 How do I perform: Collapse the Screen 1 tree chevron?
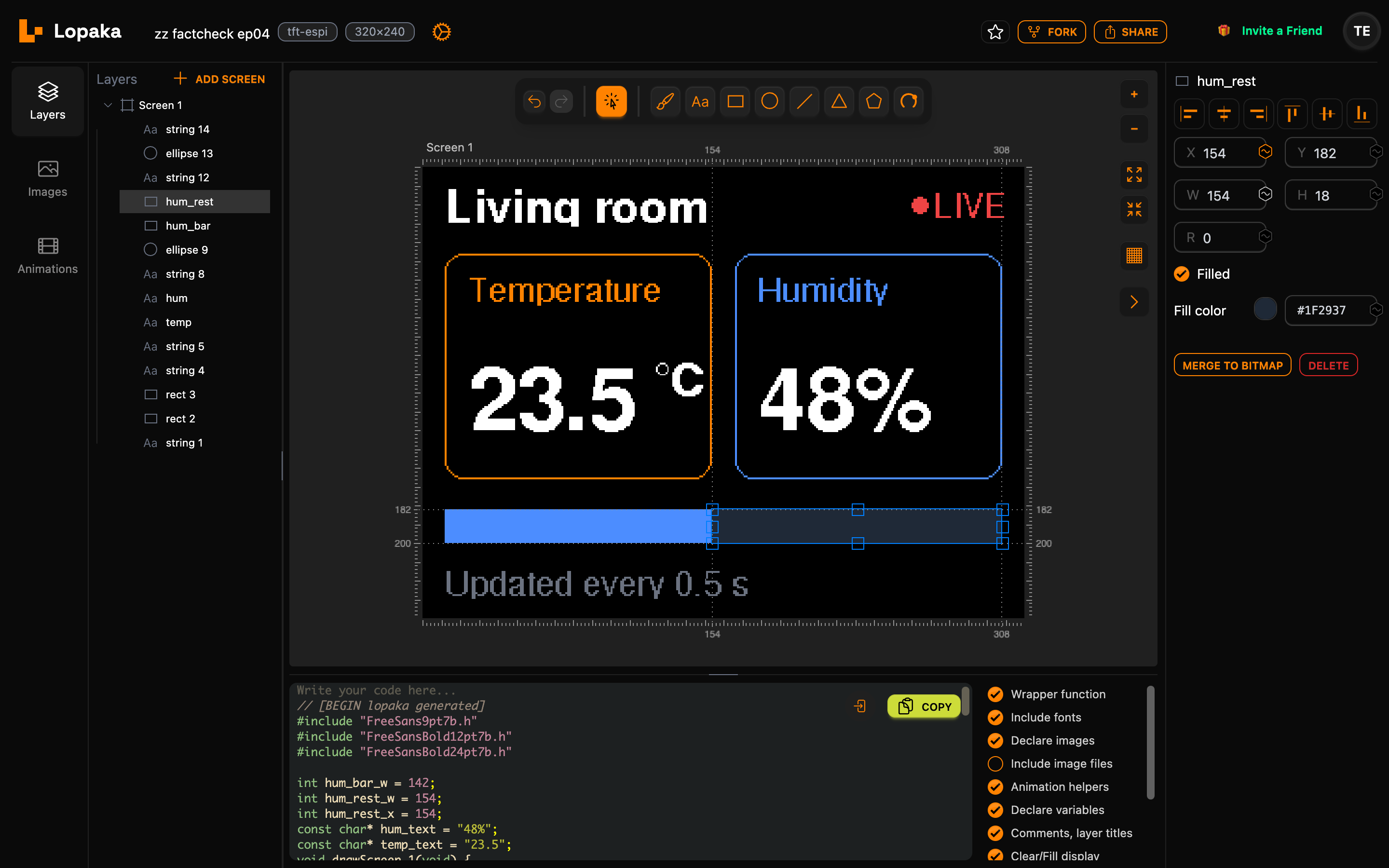[108, 105]
